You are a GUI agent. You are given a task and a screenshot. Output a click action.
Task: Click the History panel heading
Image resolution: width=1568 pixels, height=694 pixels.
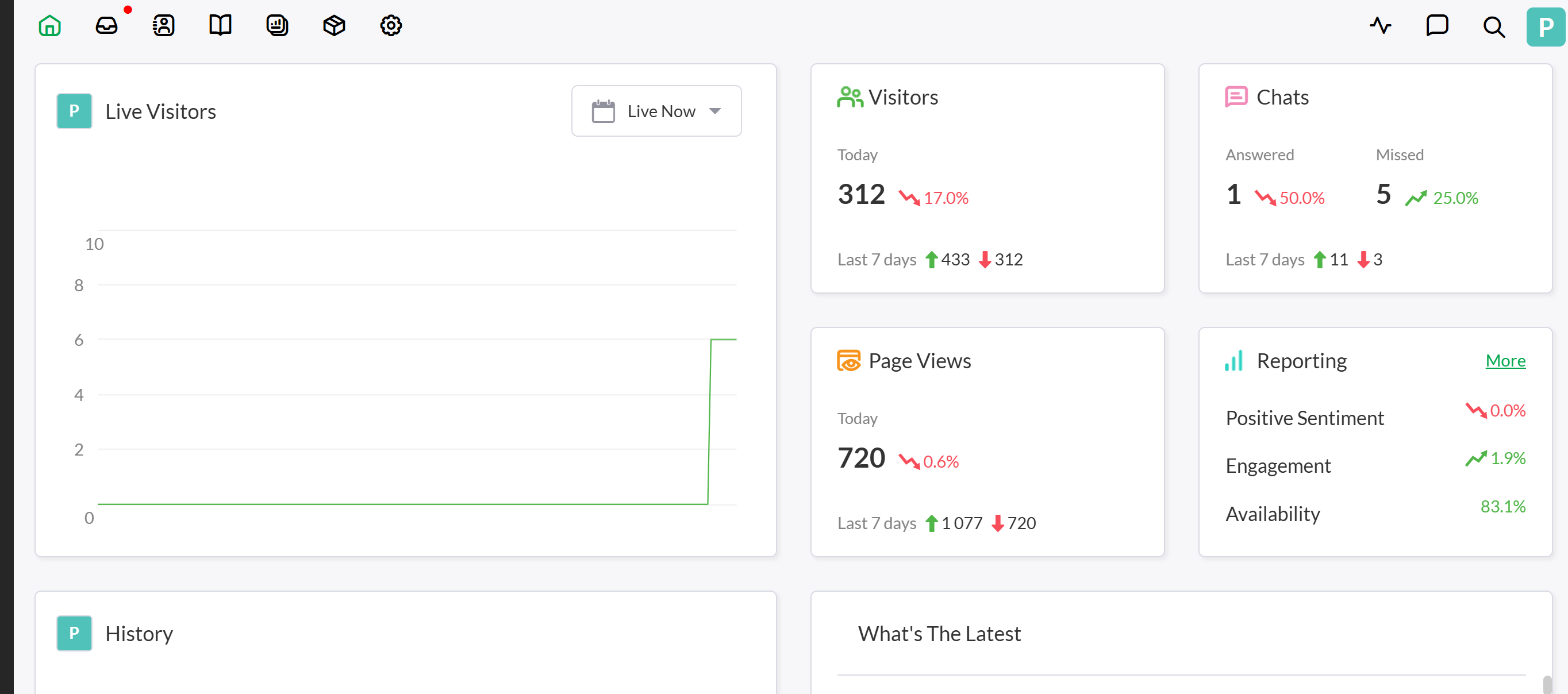point(140,633)
